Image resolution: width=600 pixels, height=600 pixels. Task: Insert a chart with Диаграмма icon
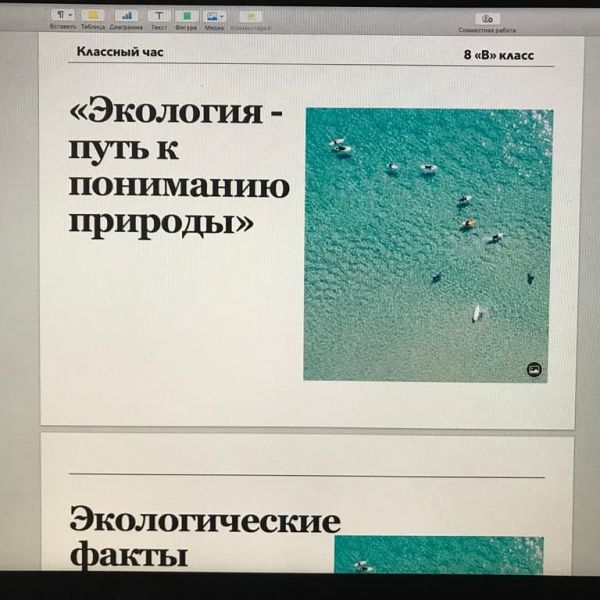pos(126,16)
